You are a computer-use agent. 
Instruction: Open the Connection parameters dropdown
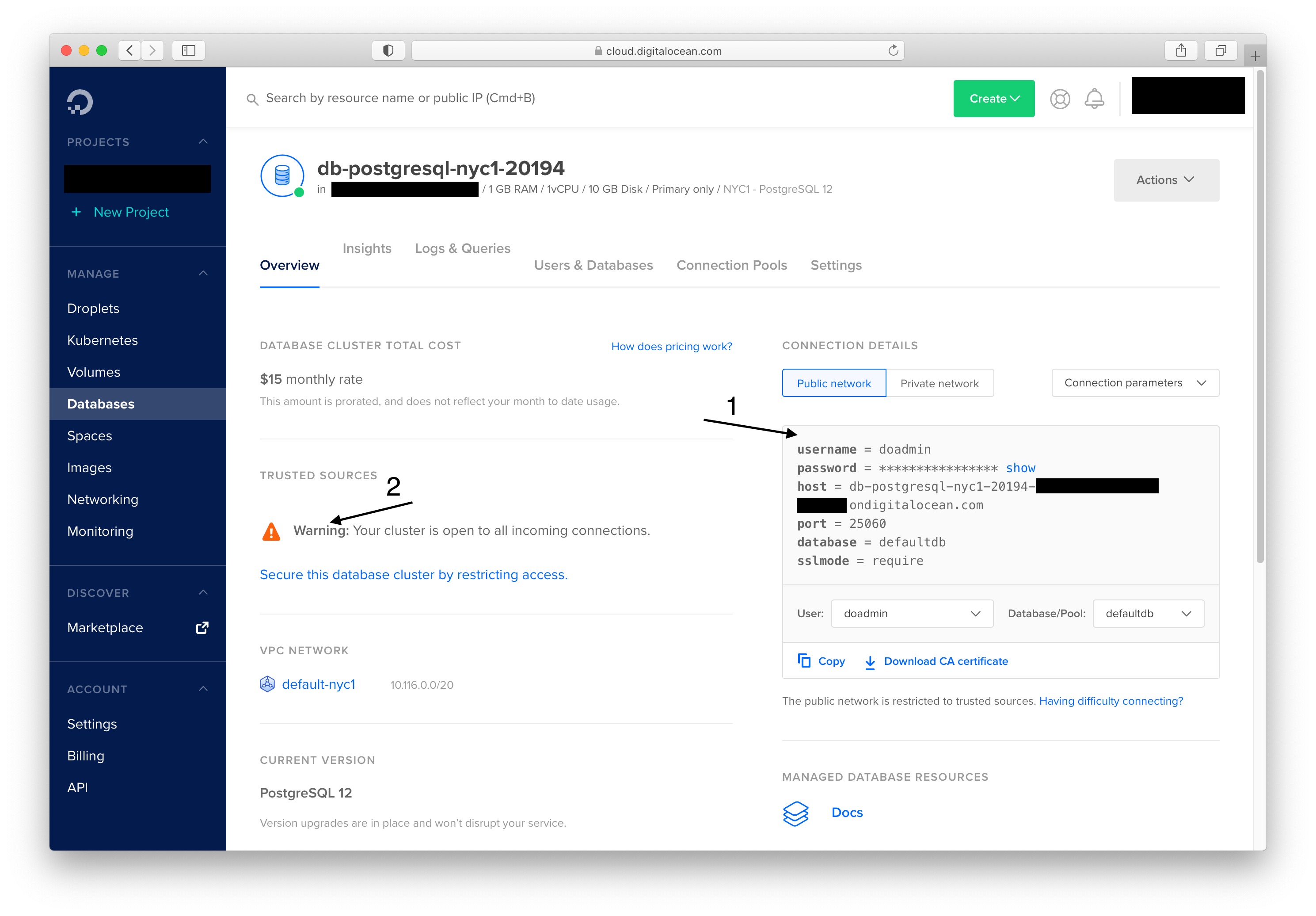click(1134, 382)
